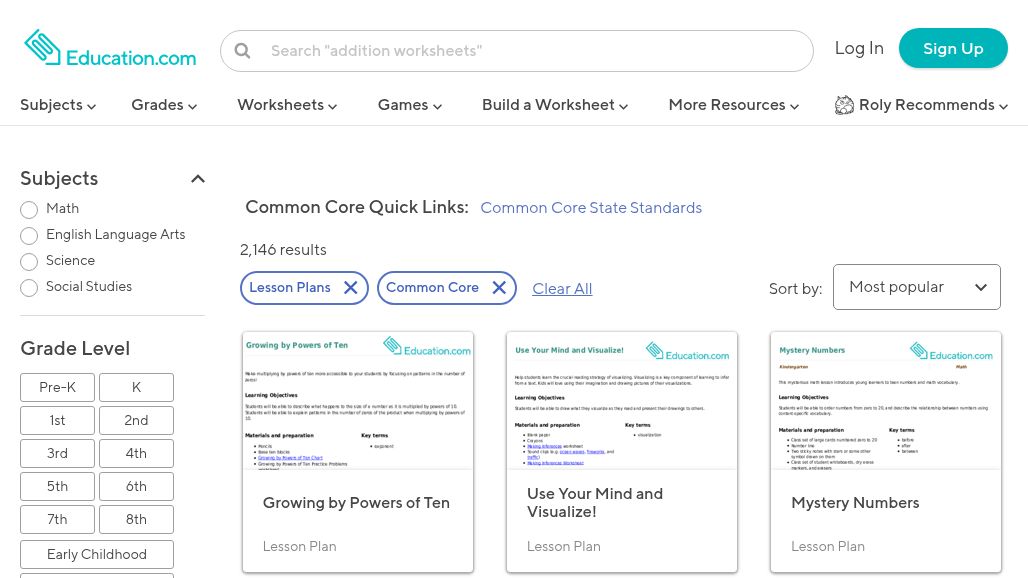
Task: Expand the Worksheets navigation menu
Action: point(287,105)
